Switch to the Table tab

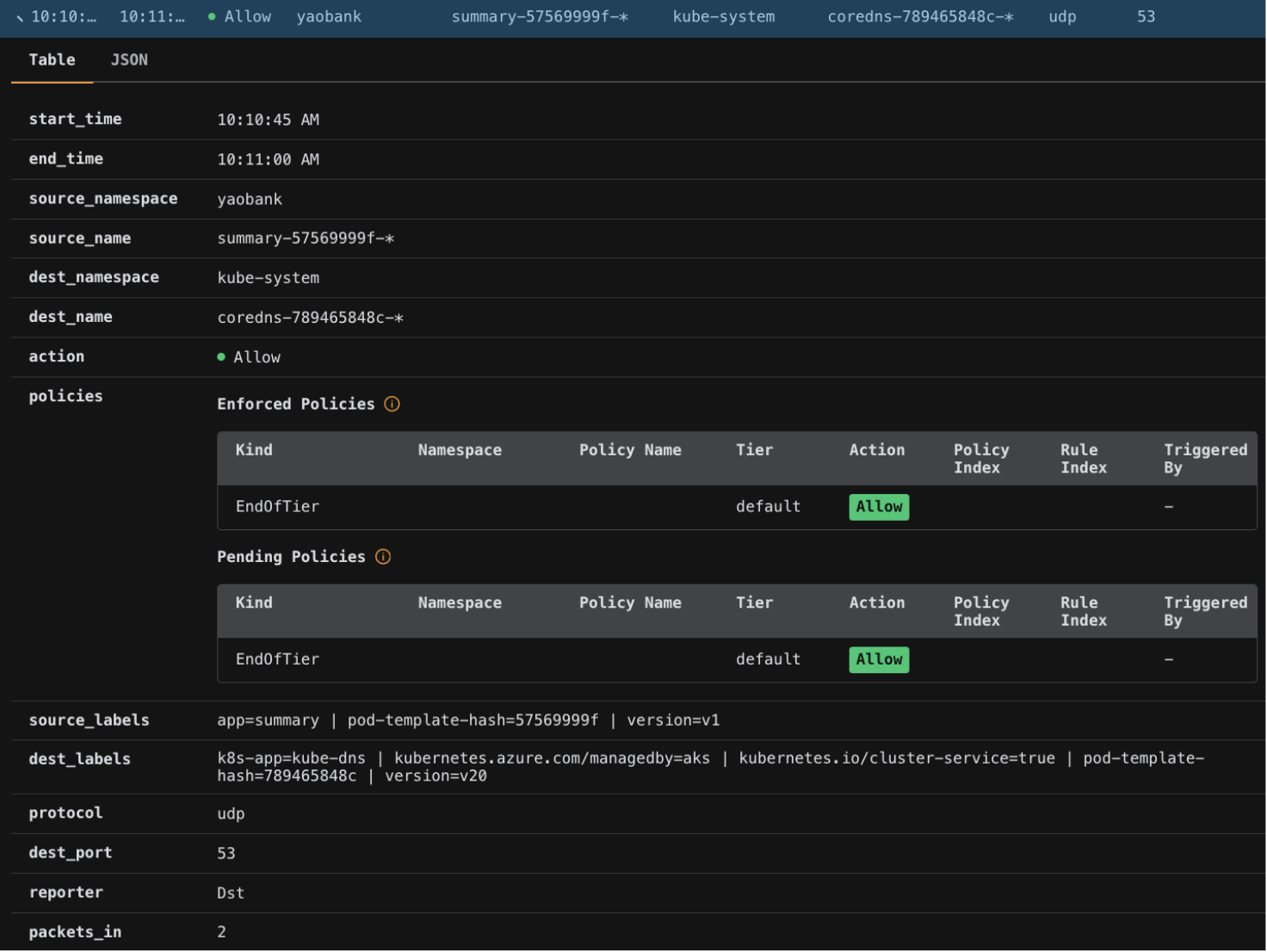[52, 59]
